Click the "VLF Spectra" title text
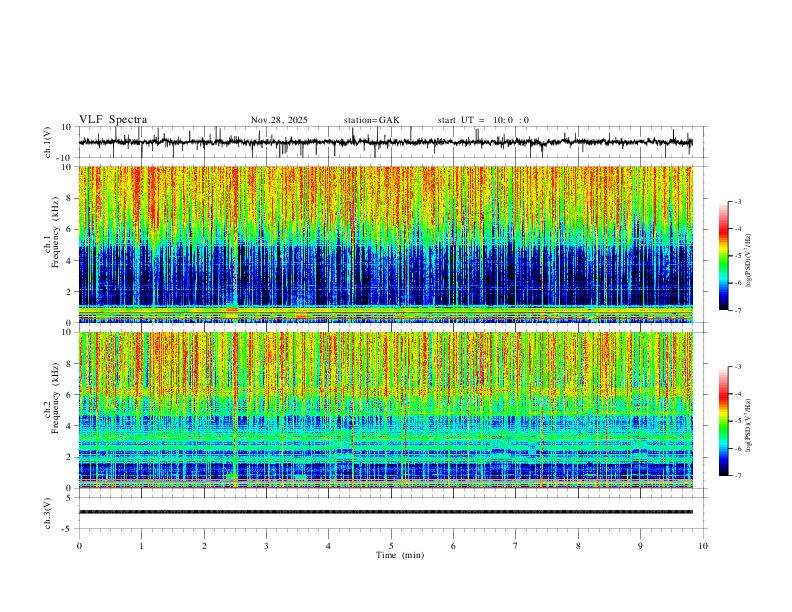 (x=113, y=120)
